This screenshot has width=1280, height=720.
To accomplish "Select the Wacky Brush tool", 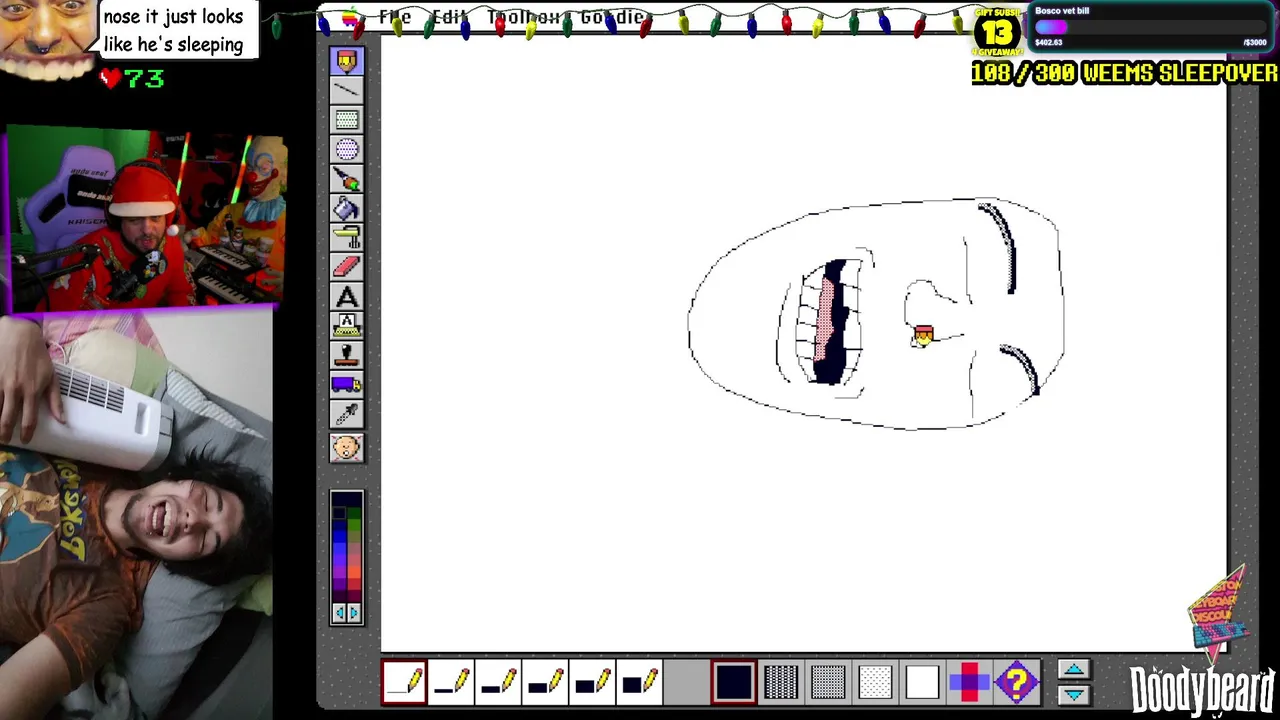I will tap(347, 179).
